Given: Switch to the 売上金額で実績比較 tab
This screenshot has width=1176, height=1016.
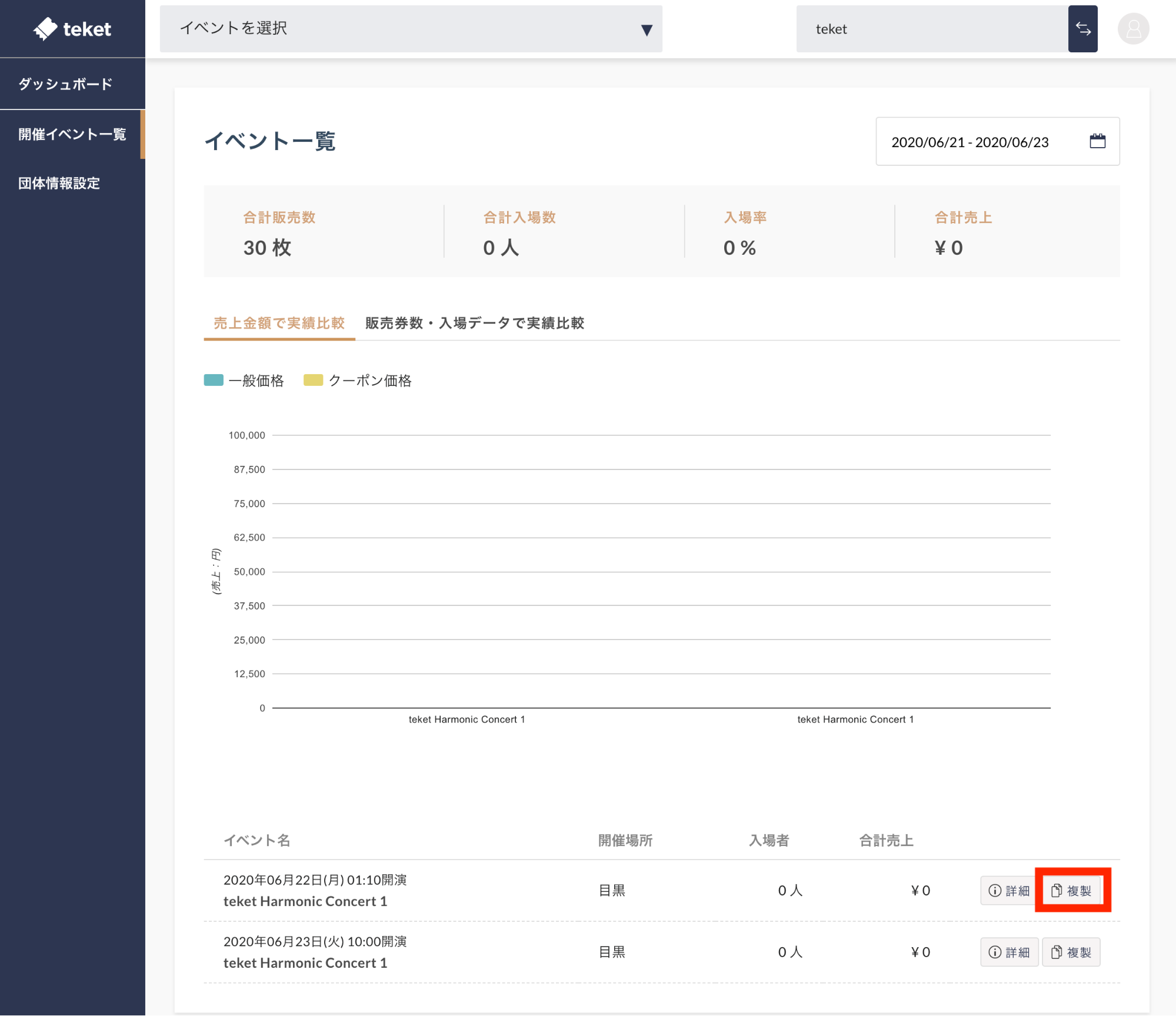Looking at the screenshot, I should click(x=279, y=323).
